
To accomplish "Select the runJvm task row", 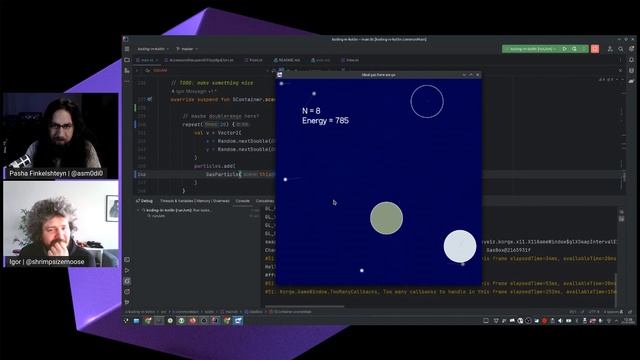I will pyautogui.click(x=158, y=216).
